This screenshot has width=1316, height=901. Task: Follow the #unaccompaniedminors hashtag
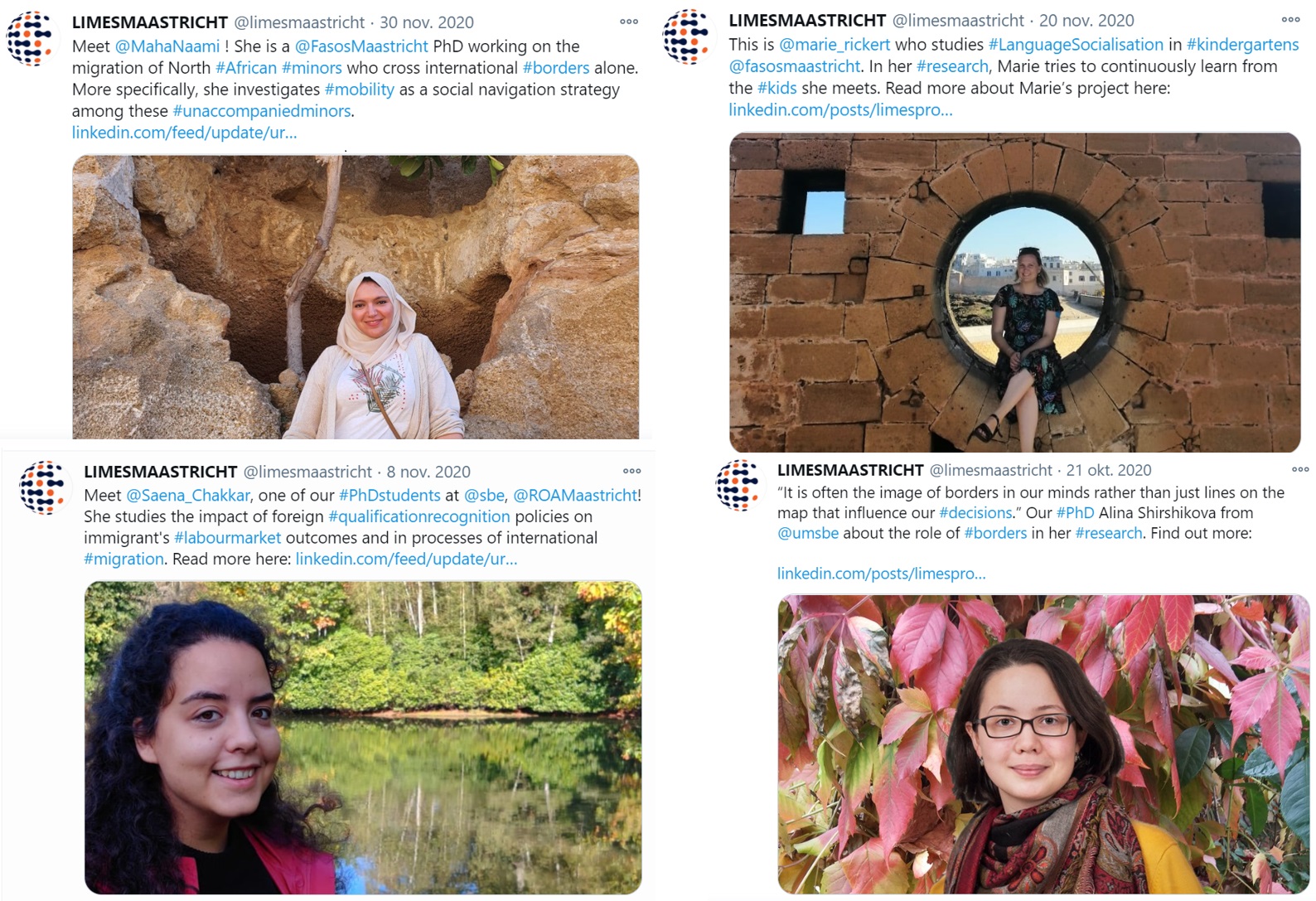point(262,111)
